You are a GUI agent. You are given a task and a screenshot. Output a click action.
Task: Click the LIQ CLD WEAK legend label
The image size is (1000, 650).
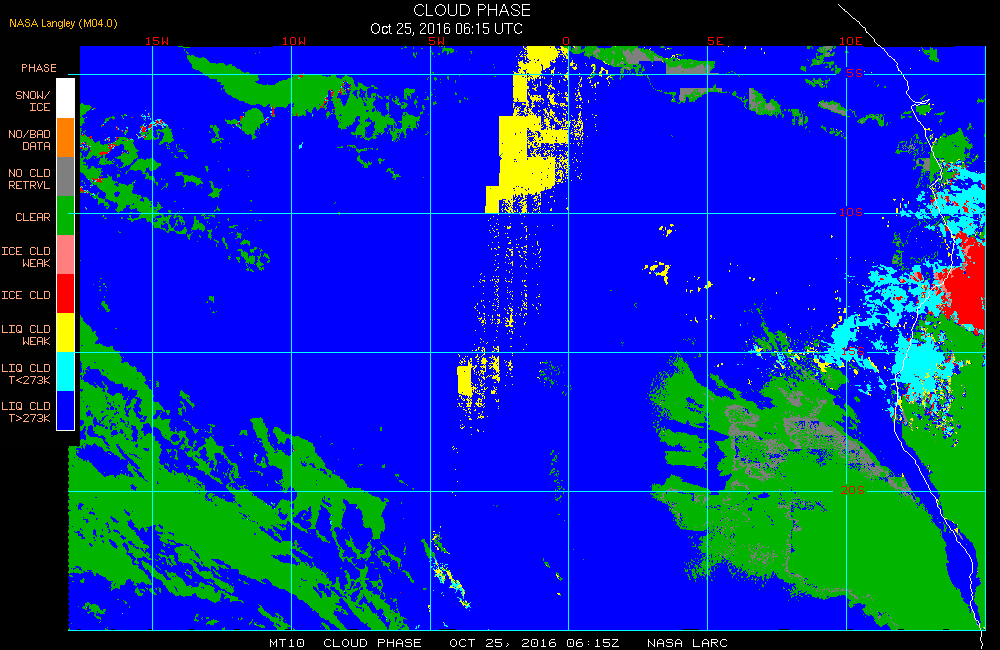[26, 335]
